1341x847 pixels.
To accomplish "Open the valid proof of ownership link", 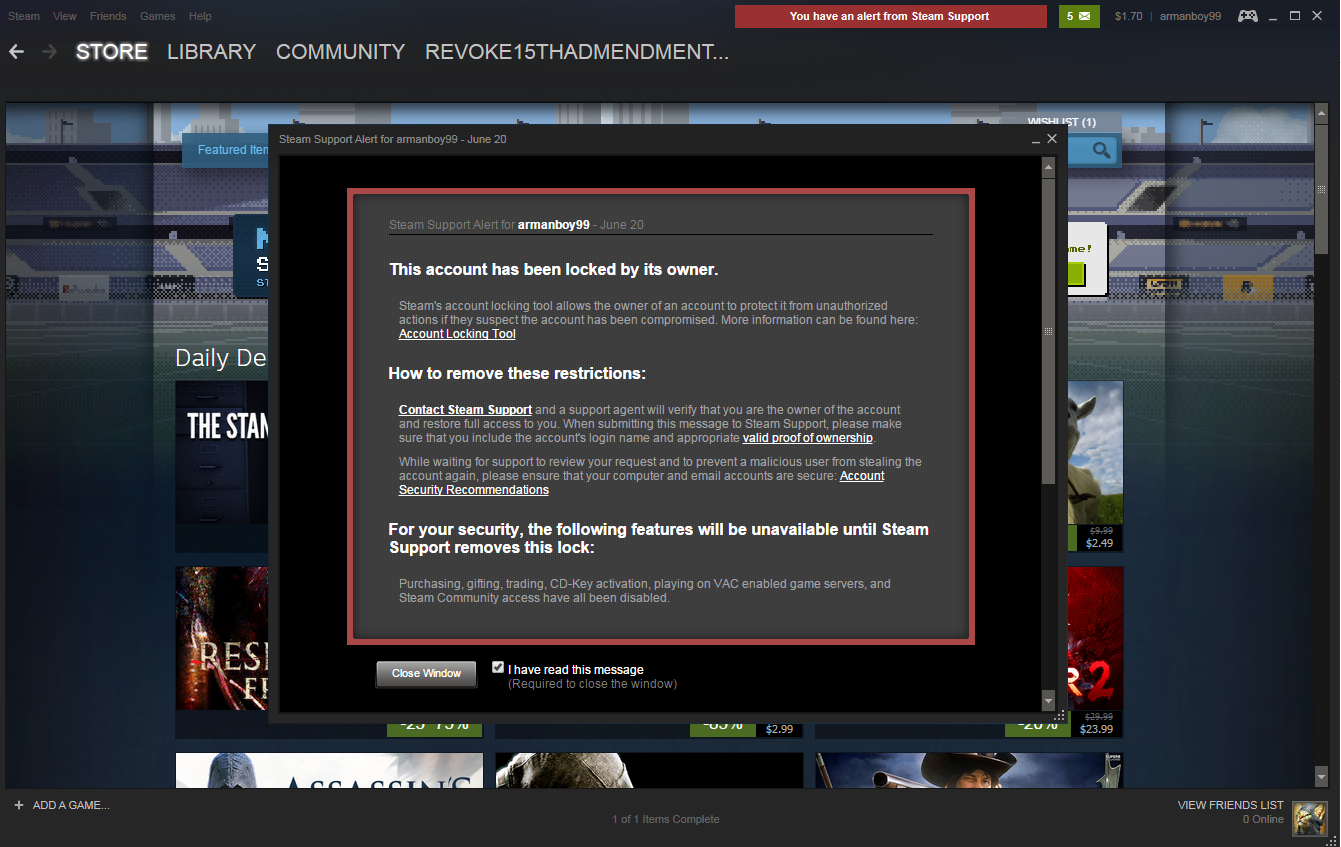I will (x=808, y=438).
